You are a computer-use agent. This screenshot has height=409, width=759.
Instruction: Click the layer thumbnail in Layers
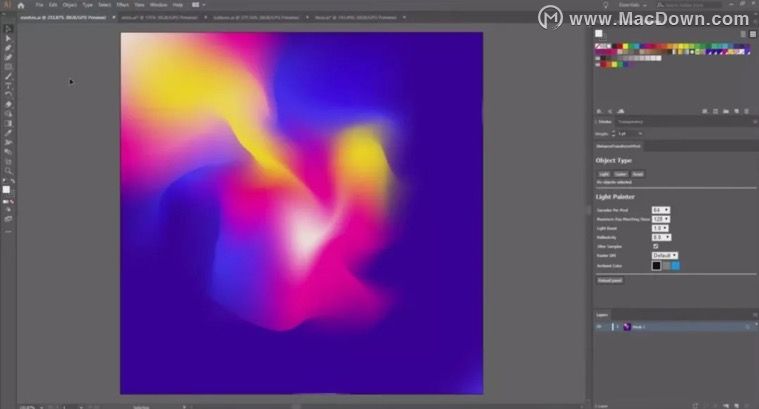click(627, 327)
